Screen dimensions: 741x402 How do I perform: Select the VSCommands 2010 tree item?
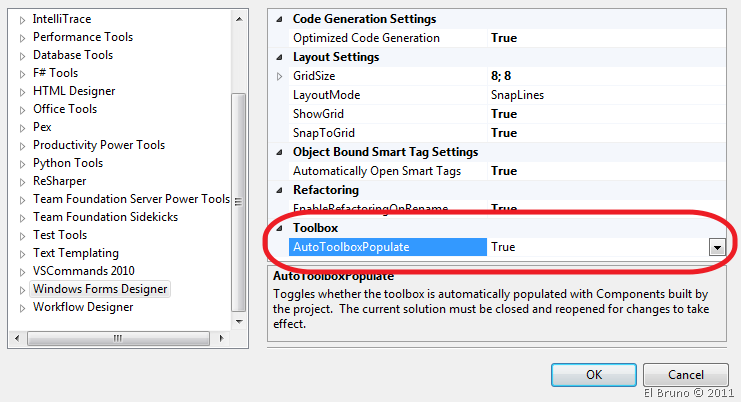83,271
